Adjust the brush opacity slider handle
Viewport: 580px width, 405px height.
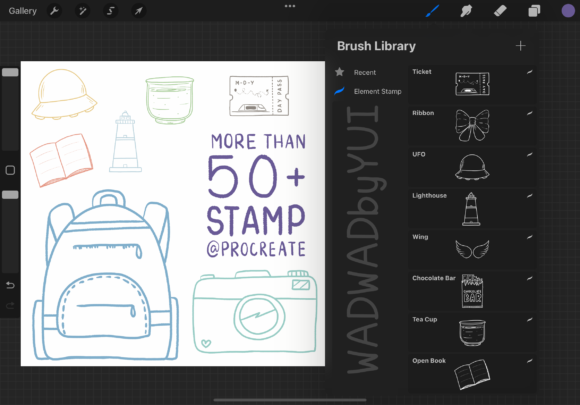(10, 195)
